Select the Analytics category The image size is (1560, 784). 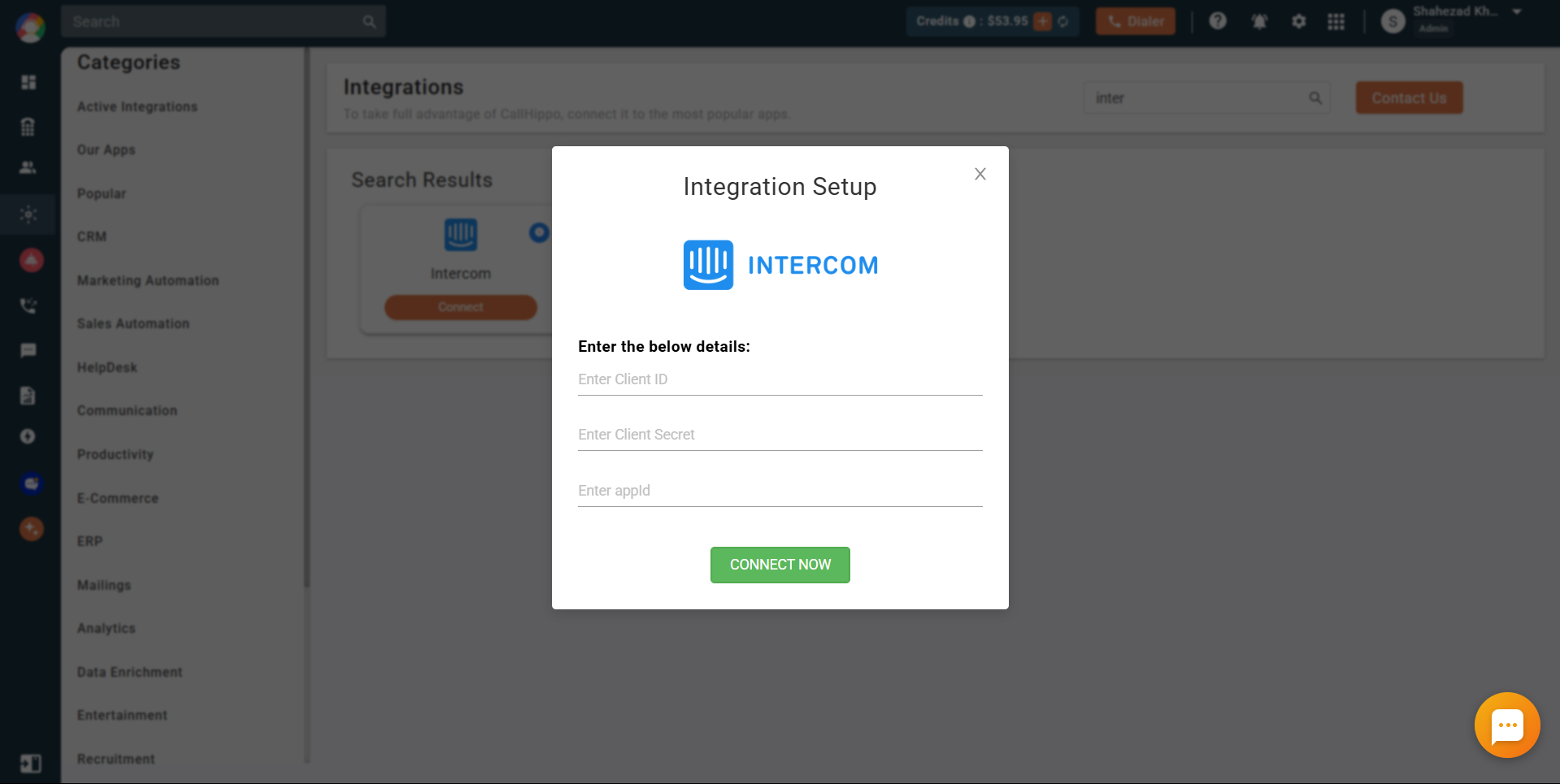[106, 628]
